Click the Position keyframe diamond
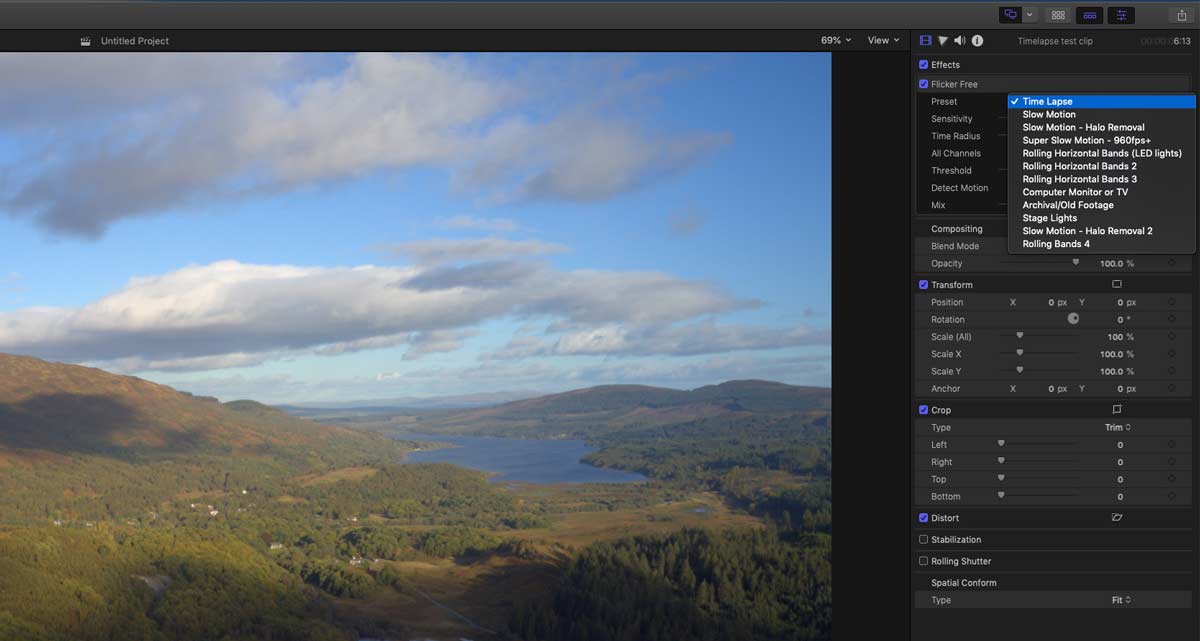The width and height of the screenshot is (1200, 641). [x=1171, y=302]
